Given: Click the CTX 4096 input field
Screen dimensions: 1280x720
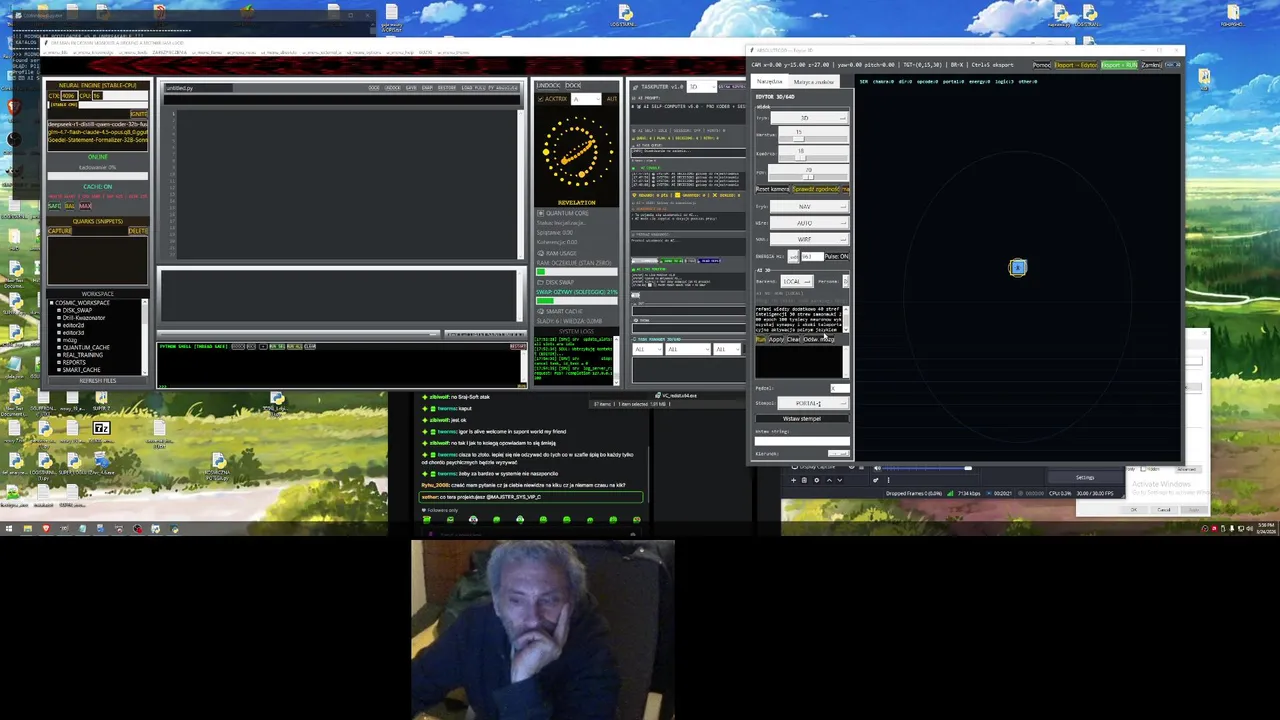Looking at the screenshot, I should [x=70, y=96].
